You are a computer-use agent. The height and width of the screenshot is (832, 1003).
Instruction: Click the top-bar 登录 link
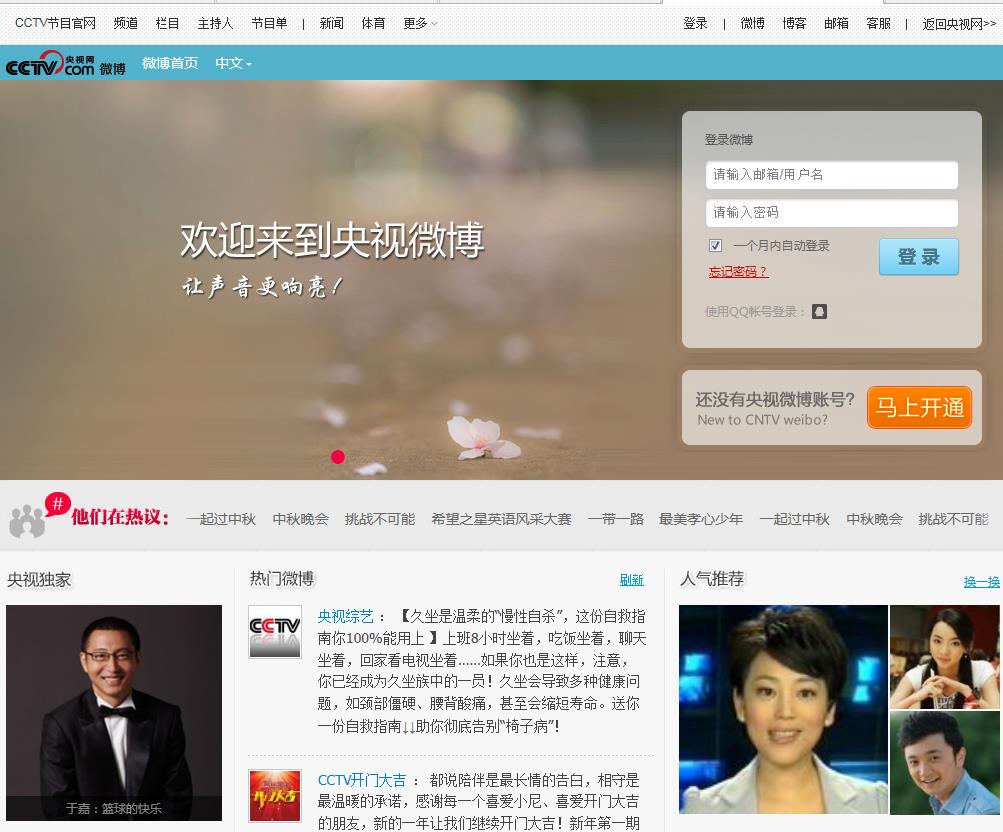(x=695, y=24)
